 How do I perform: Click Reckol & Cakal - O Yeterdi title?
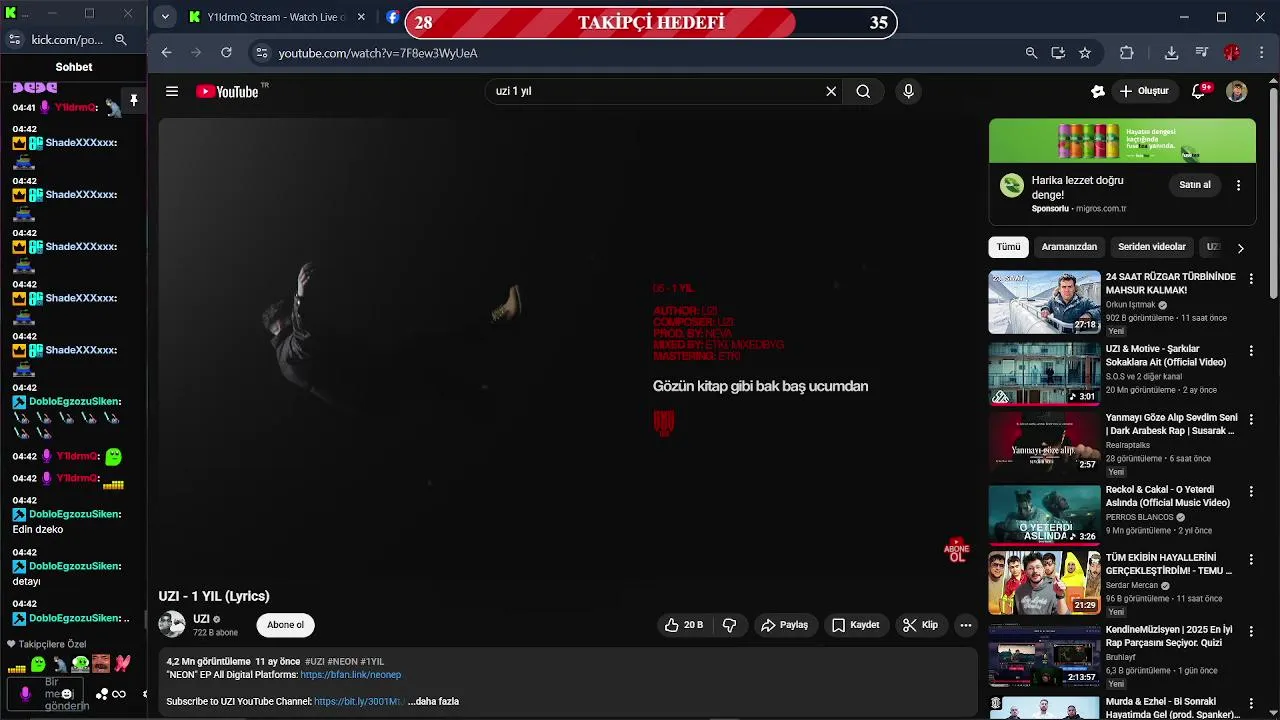coord(1168,496)
